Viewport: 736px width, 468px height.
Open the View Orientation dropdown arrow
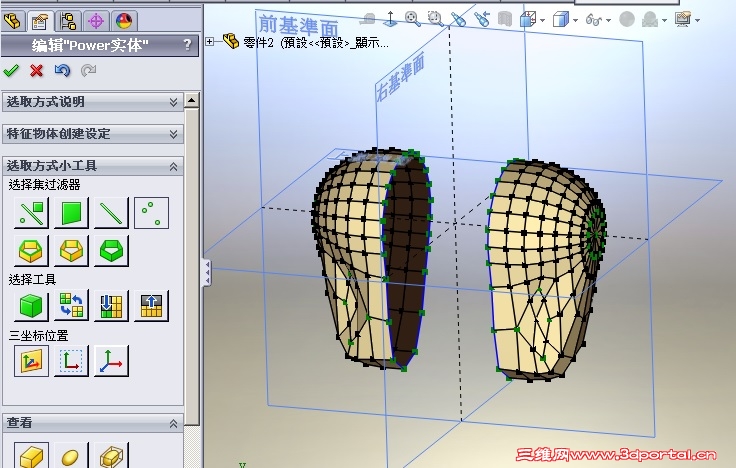click(543, 21)
